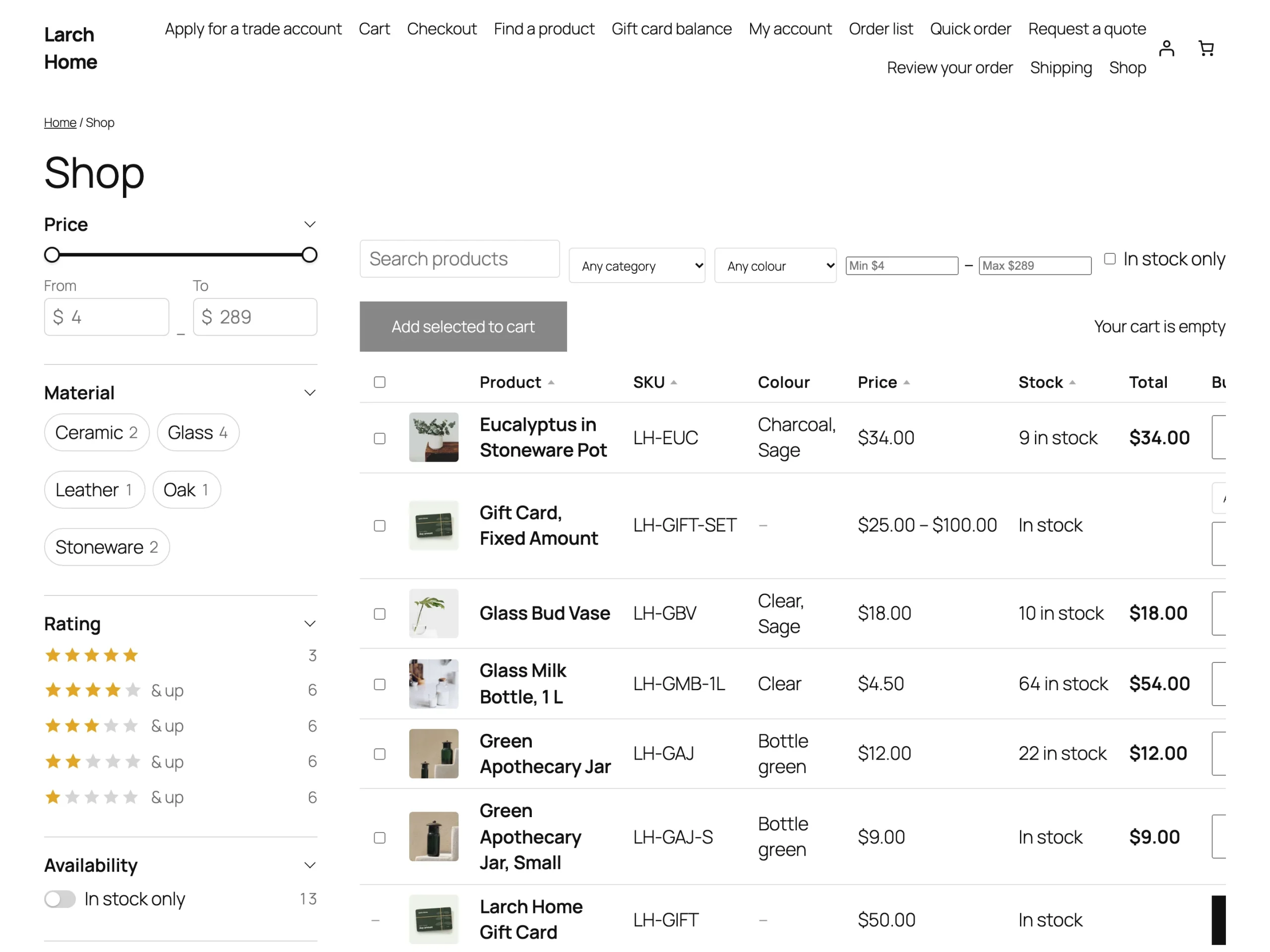
Task: Filter by Glass material chip
Action: coord(198,432)
